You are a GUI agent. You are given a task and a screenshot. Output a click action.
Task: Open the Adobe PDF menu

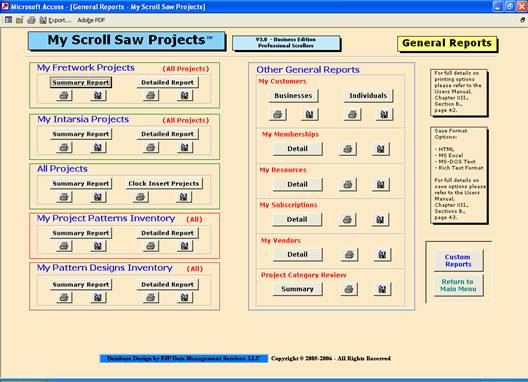click(x=91, y=20)
